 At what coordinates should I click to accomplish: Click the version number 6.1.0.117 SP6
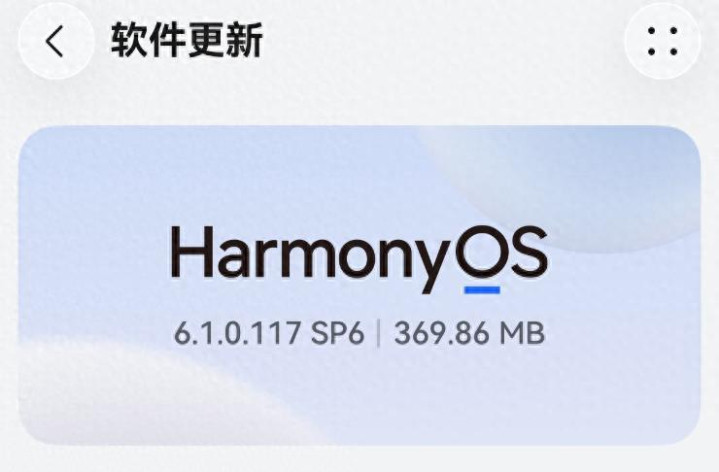point(269,333)
